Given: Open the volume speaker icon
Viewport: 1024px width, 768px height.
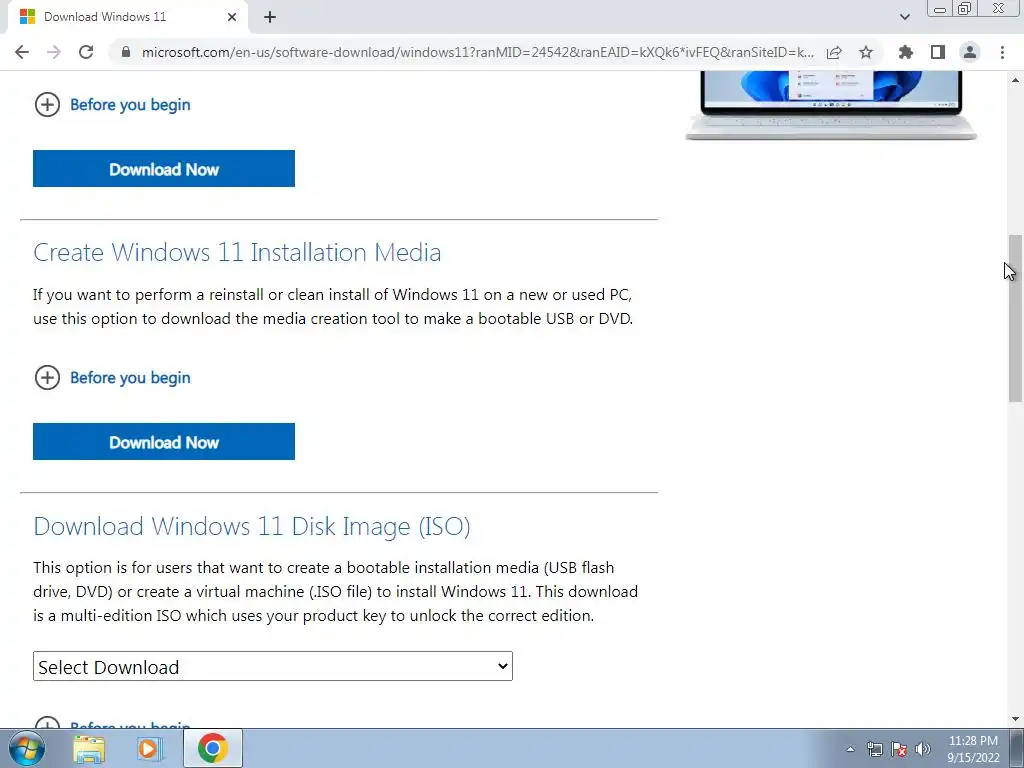Looking at the screenshot, I should pyautogui.click(x=923, y=749).
